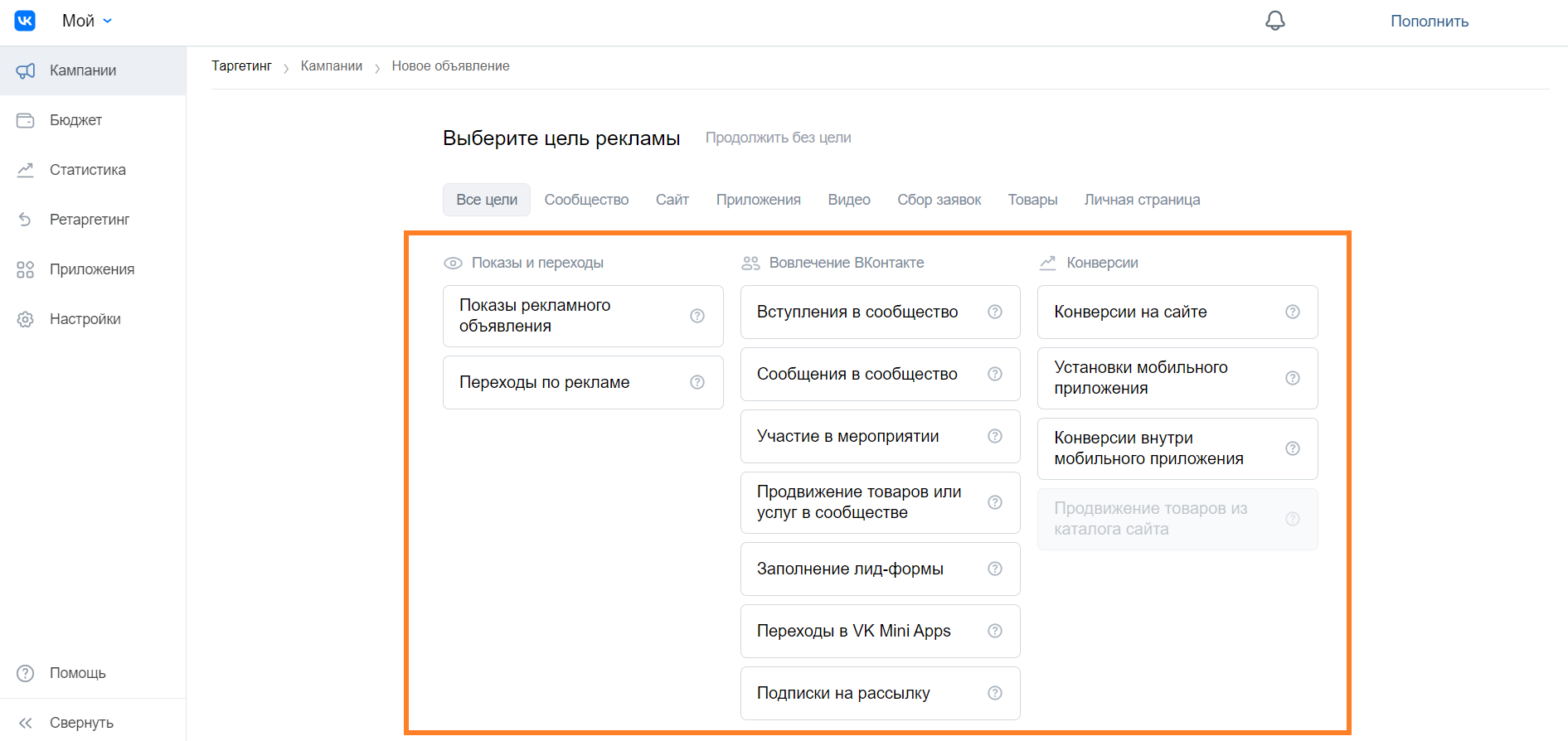Screen dimensions: 1568x741
Task: Open Настройки in the sidebar
Action: [x=93, y=319]
